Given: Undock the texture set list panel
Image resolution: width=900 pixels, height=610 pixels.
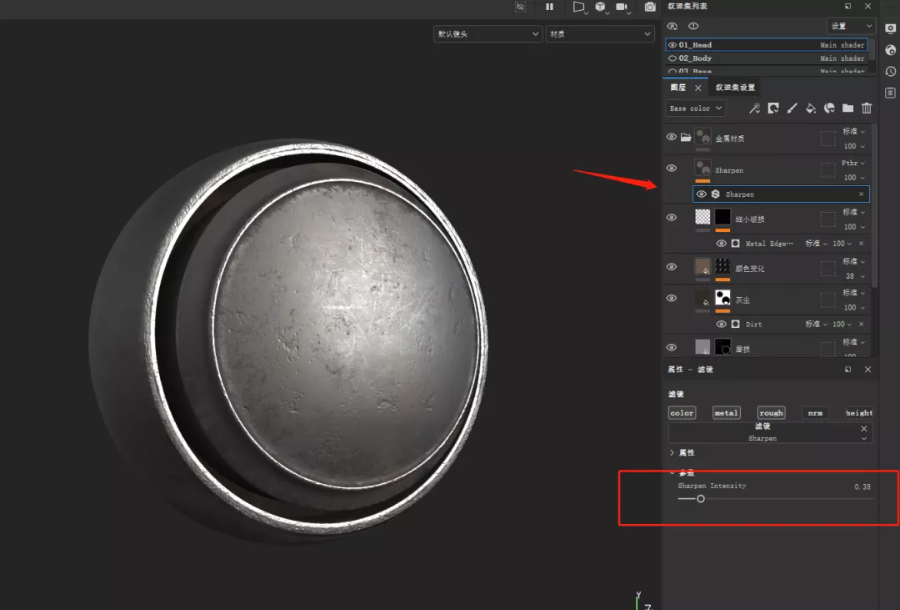Looking at the screenshot, I should click(848, 6).
